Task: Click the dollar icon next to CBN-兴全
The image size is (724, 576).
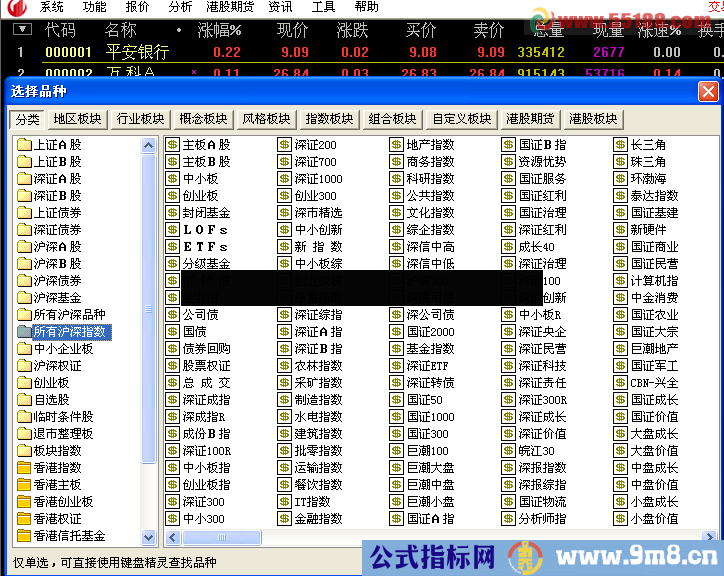Action: click(620, 383)
